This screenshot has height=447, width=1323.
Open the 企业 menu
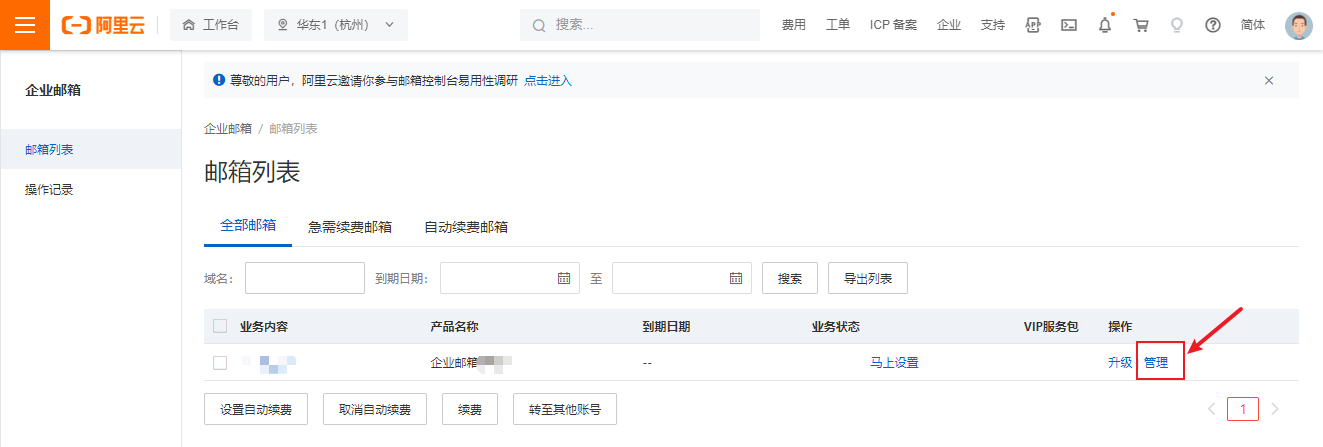[x=949, y=25]
